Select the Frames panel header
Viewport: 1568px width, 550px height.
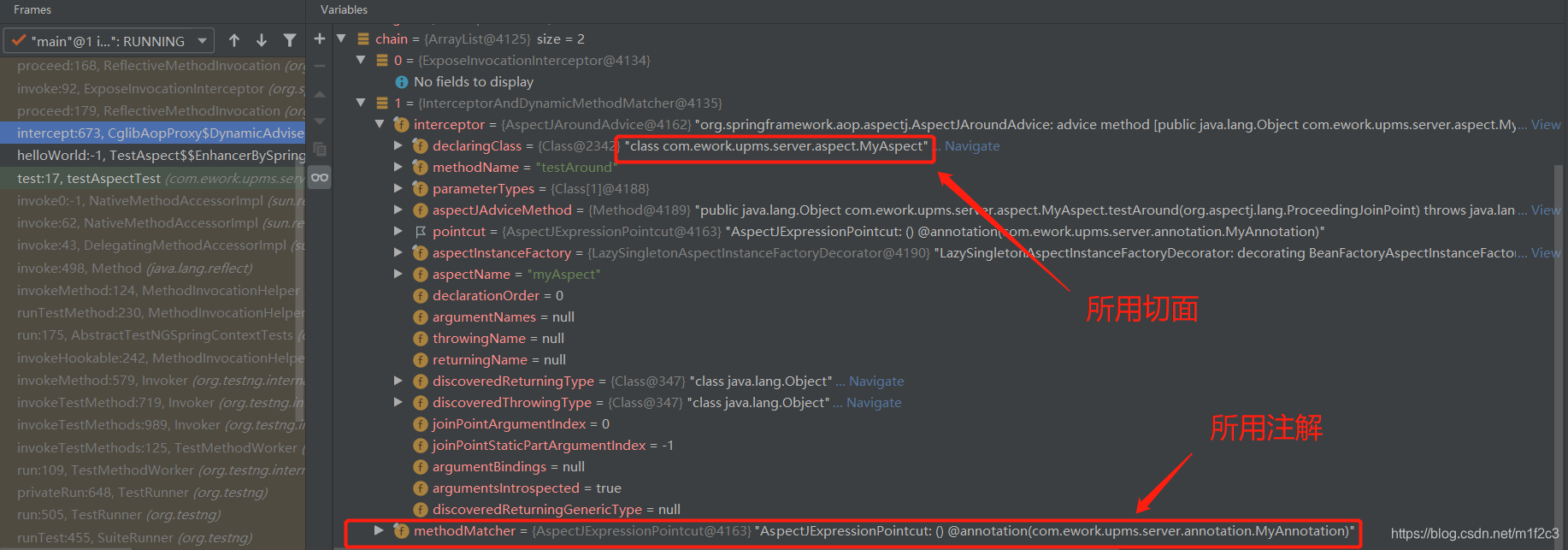(x=32, y=9)
